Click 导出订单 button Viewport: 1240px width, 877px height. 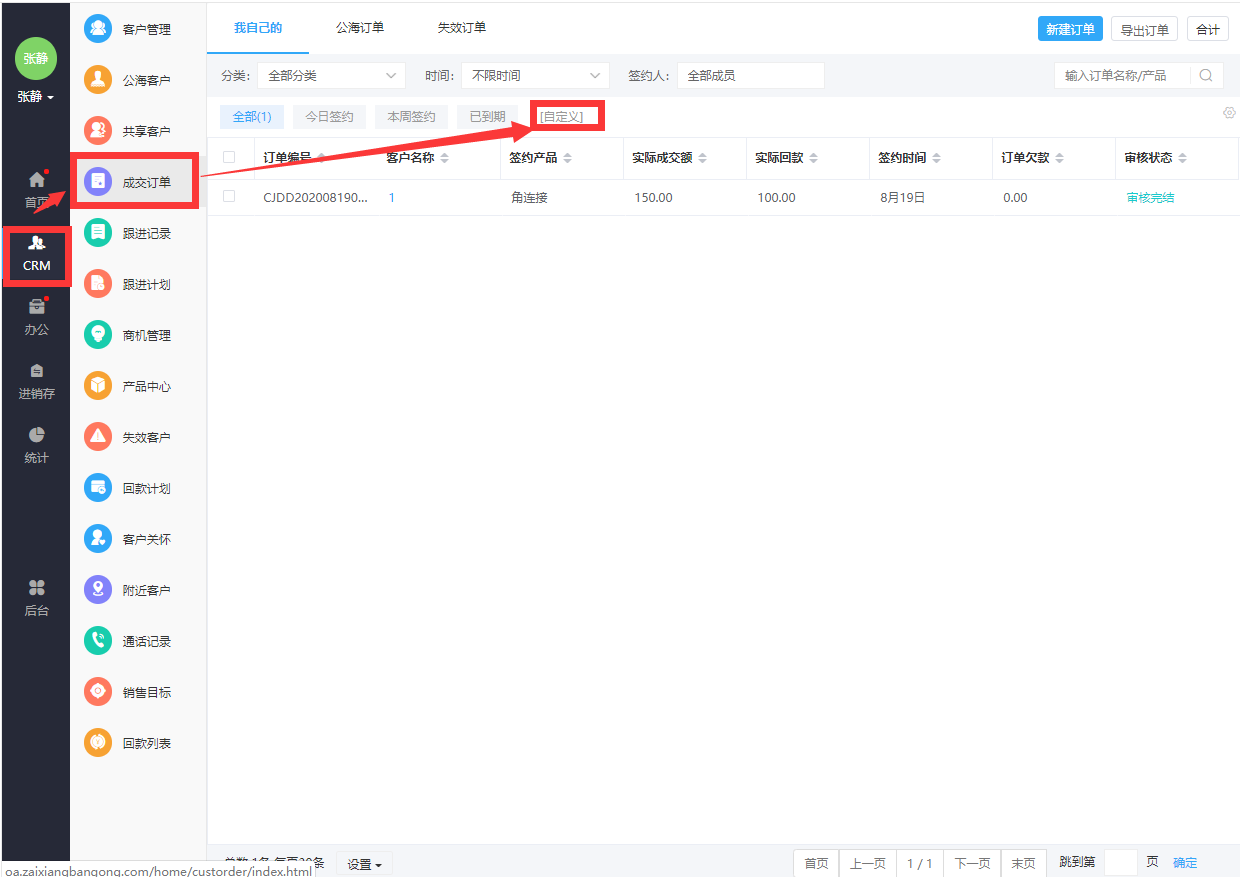[1145, 29]
